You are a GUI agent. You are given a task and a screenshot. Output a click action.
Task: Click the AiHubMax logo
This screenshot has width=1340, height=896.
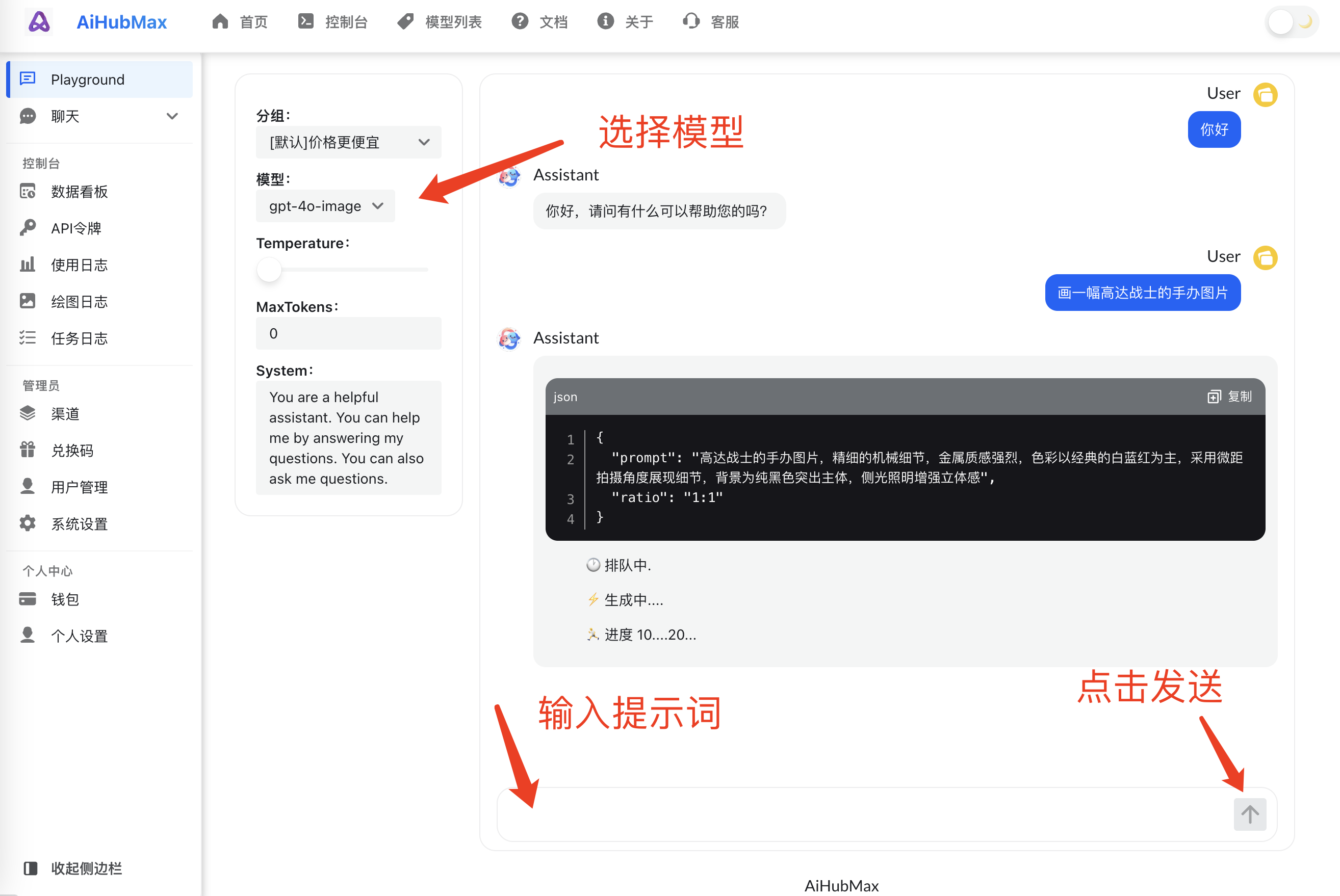(39, 22)
